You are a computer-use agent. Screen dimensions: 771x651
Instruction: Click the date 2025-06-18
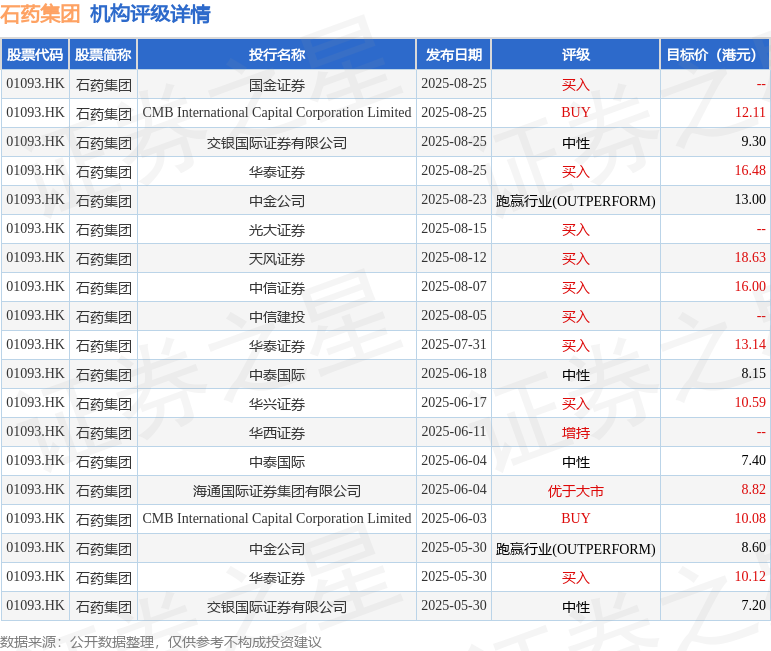454,374
